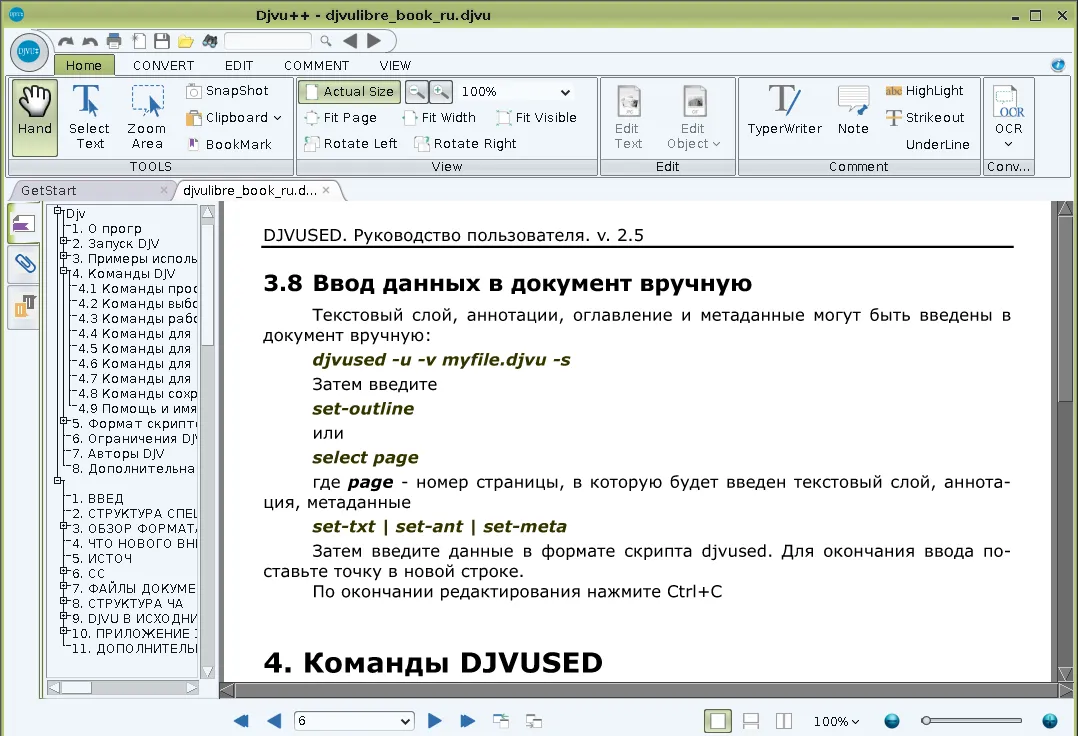Select the Hand tool
This screenshot has width=1078, height=736.
pyautogui.click(x=35, y=116)
